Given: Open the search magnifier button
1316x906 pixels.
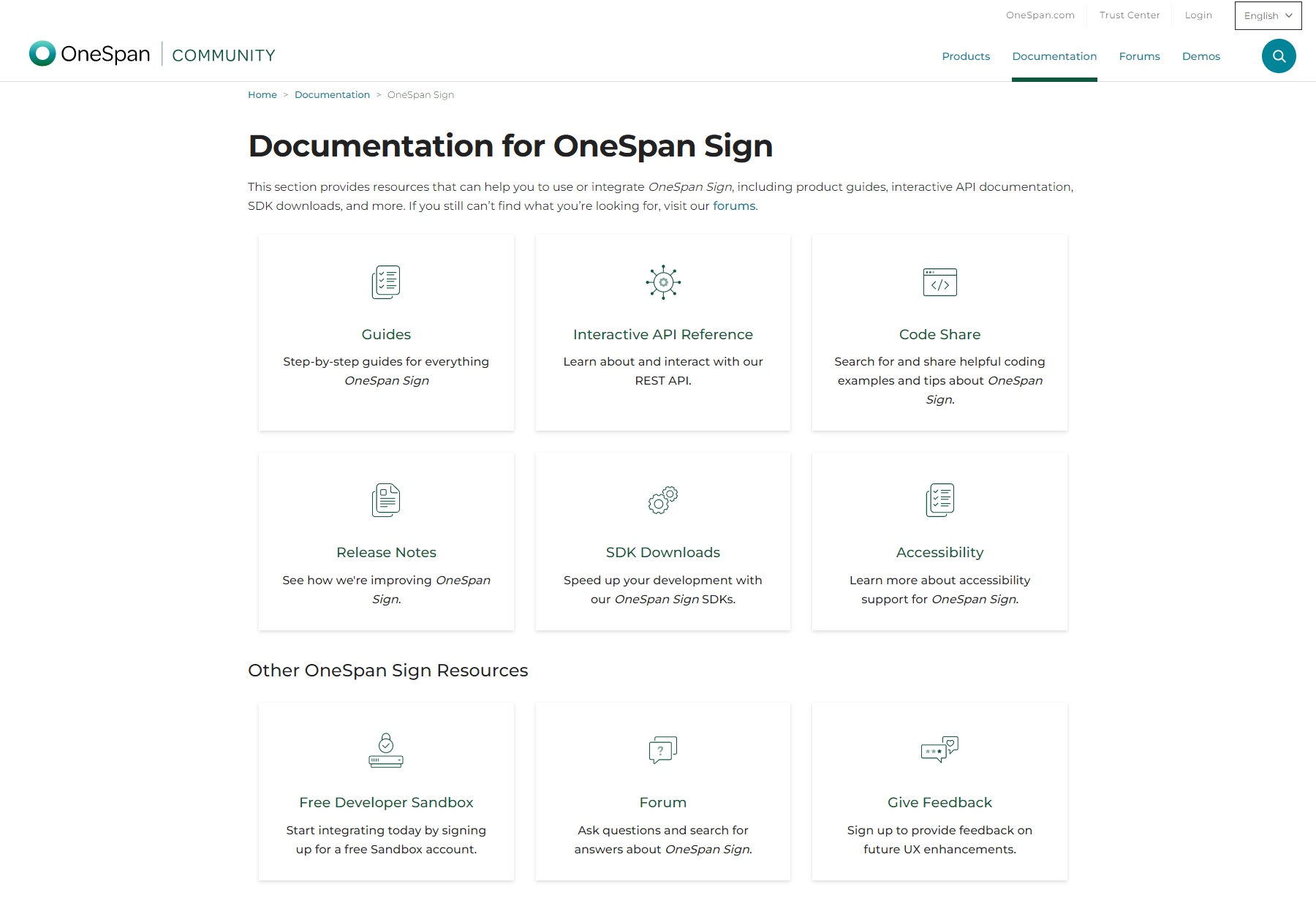Looking at the screenshot, I should click(1279, 56).
